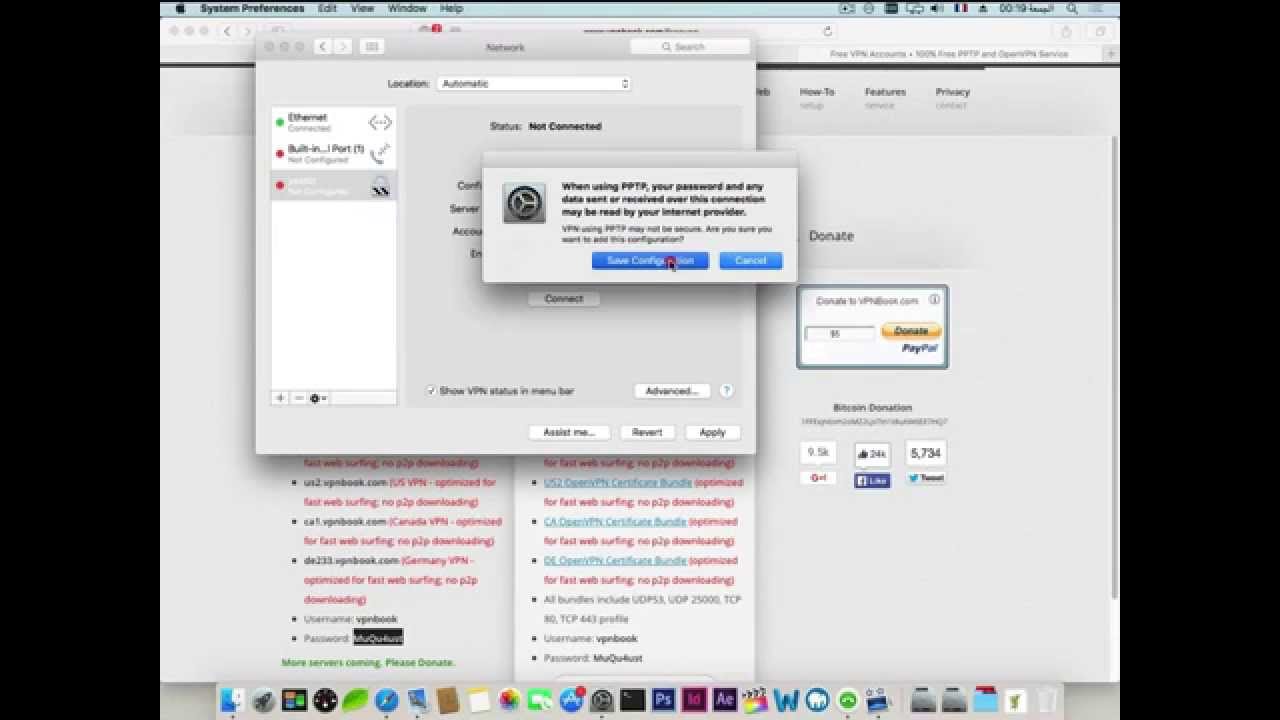The image size is (1280, 720).
Task: Click the PayPal Donate button
Action: click(911, 331)
